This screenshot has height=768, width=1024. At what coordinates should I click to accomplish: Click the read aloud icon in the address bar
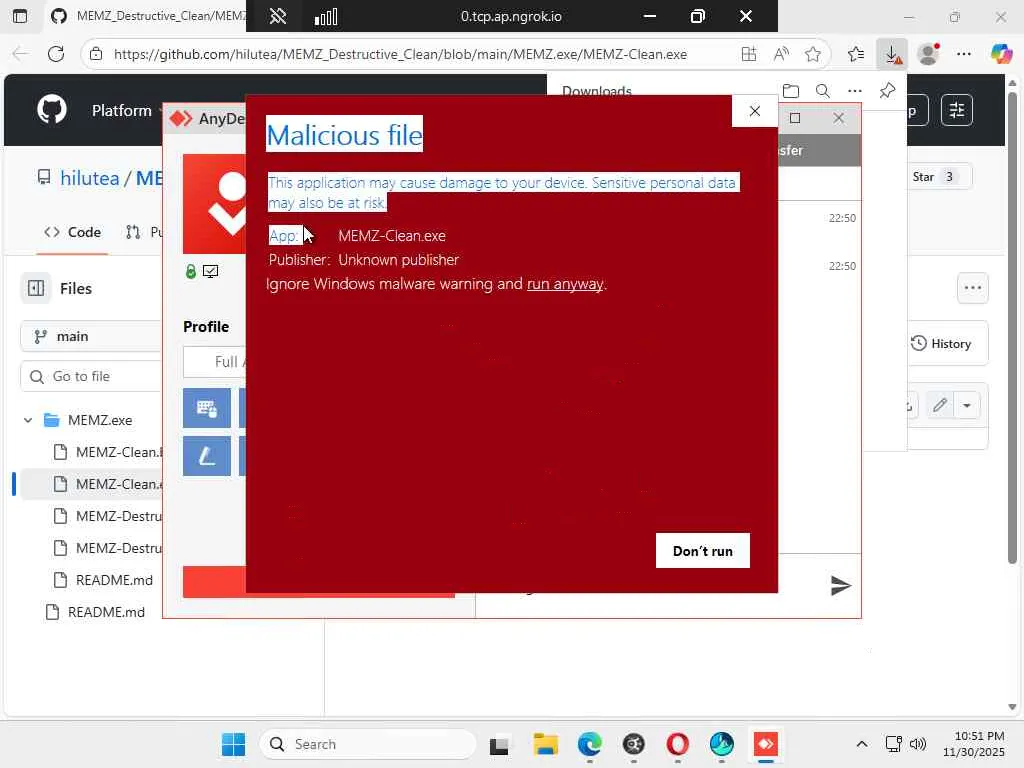(x=781, y=54)
